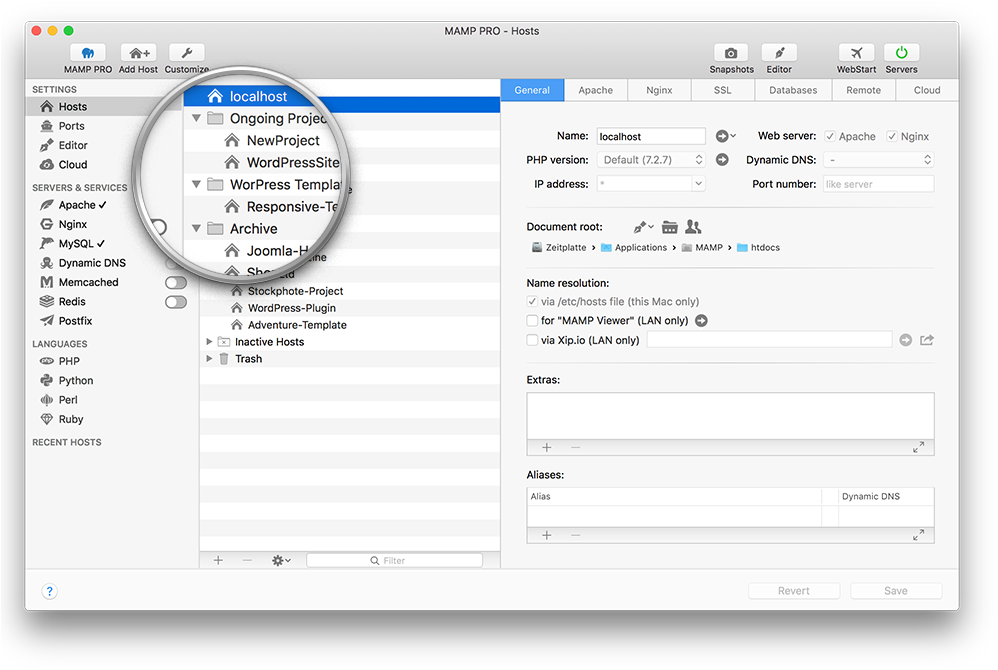Image resolution: width=998 pixels, height=670 pixels.
Task: Select Nginx in Servers & Services
Action: click(73, 224)
